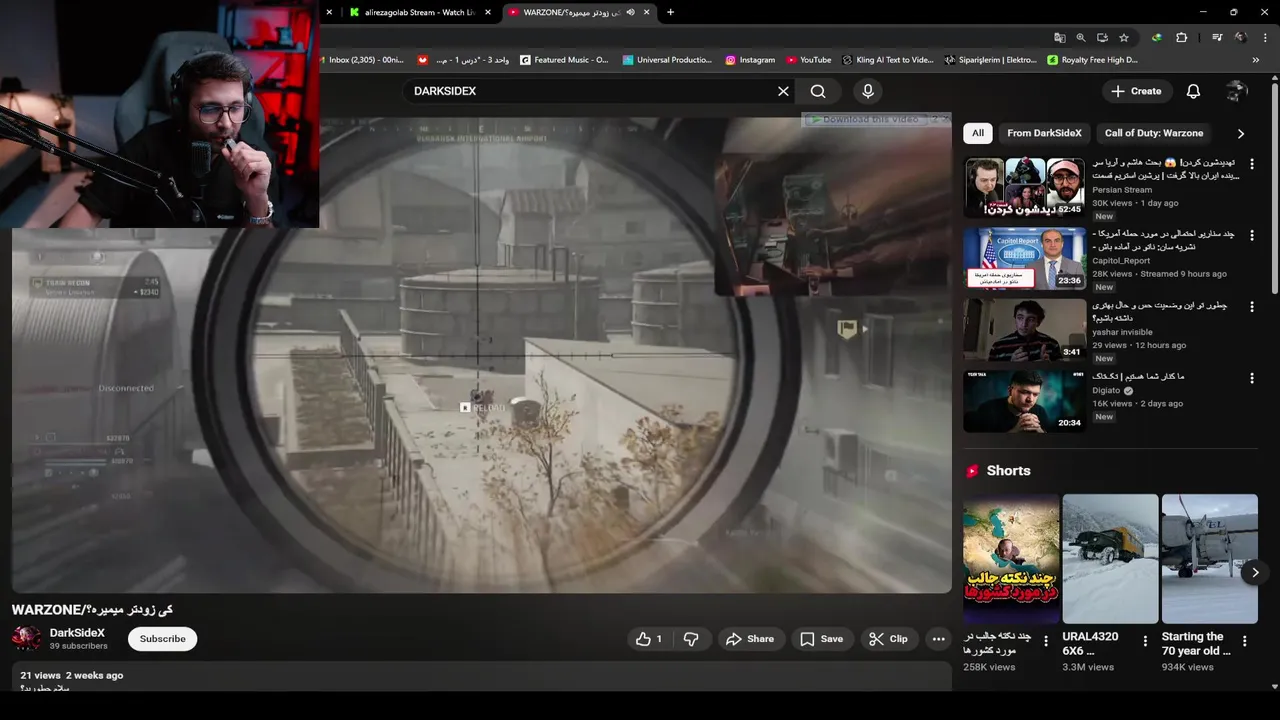The width and height of the screenshot is (1280, 720).
Task: Click the Create button
Action: pyautogui.click(x=1136, y=91)
